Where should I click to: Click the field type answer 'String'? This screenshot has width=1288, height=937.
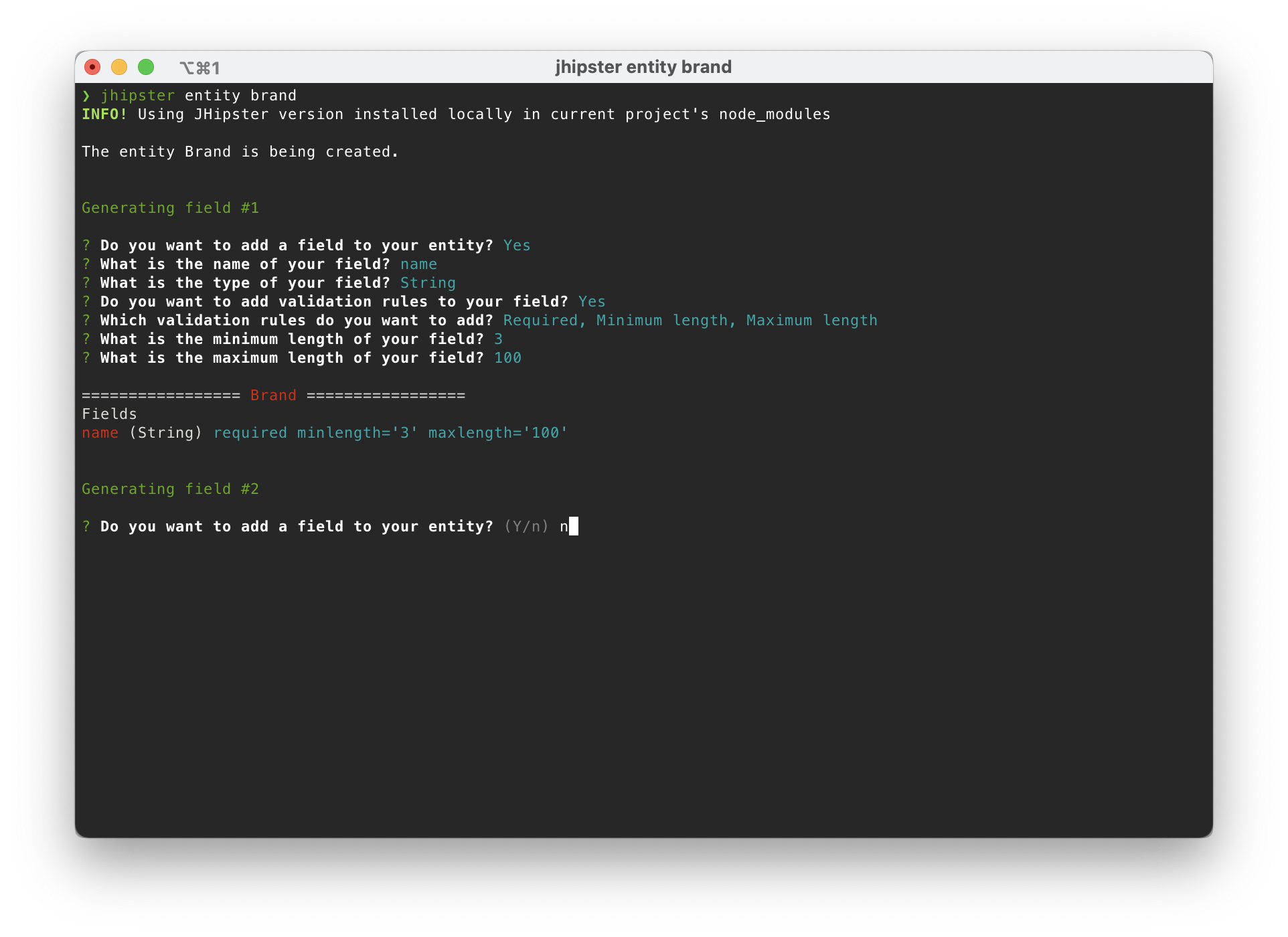[x=428, y=283]
